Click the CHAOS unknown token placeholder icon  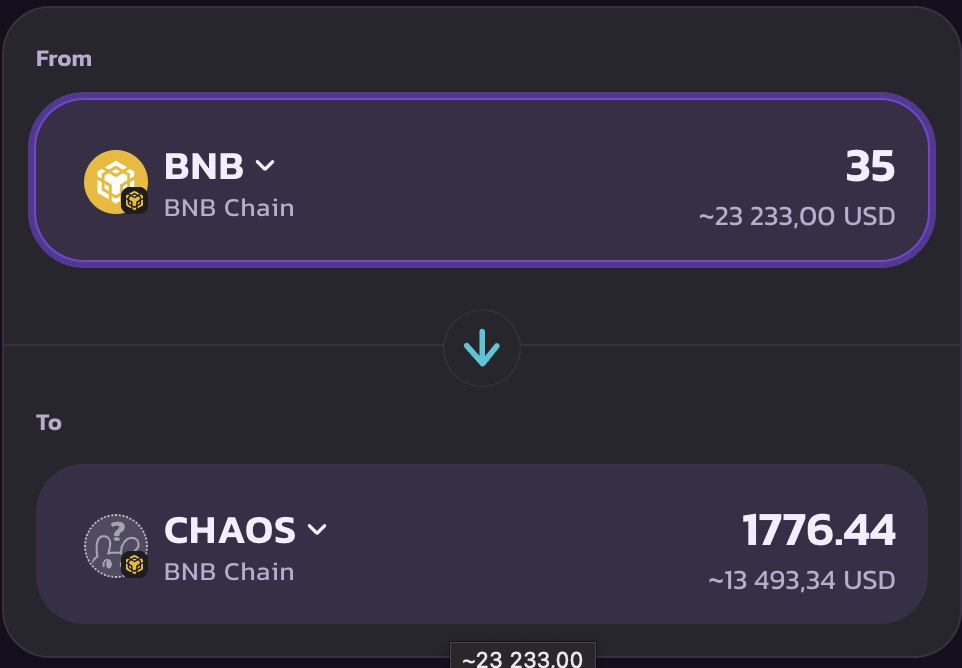115,545
